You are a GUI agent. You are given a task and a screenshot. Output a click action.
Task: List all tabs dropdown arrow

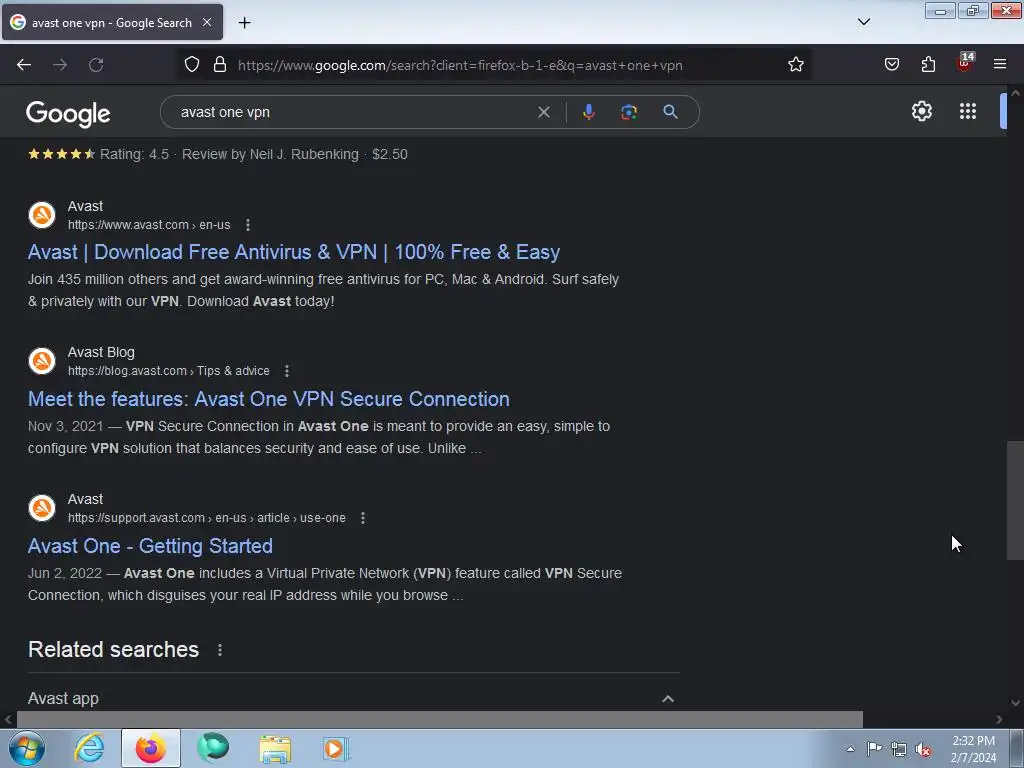(x=863, y=22)
